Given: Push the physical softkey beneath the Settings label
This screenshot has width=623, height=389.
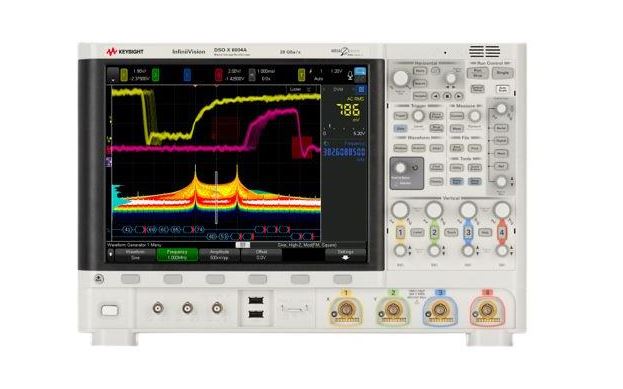Looking at the screenshot, I should [342, 279].
